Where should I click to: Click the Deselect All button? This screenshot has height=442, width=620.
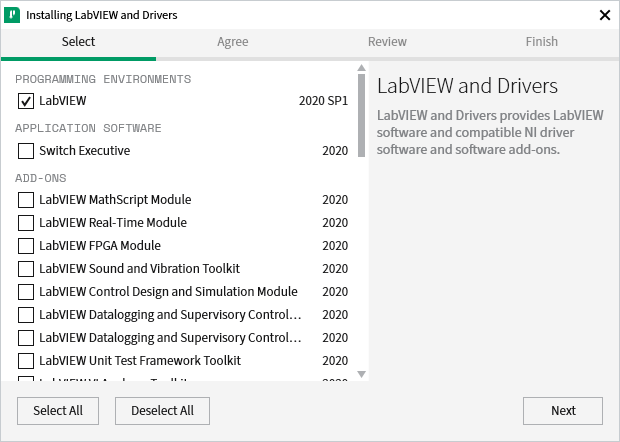coord(162,411)
